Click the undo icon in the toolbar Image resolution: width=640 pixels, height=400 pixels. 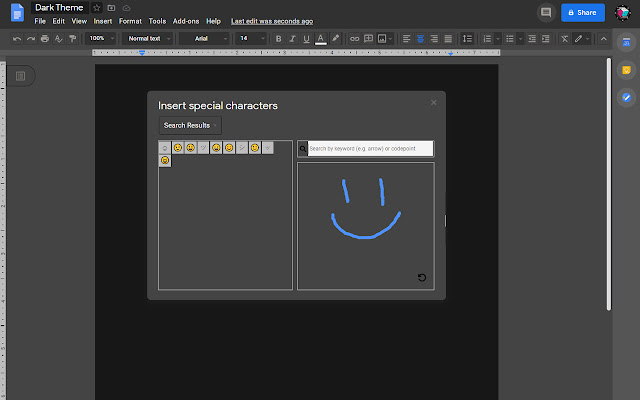tap(17, 39)
